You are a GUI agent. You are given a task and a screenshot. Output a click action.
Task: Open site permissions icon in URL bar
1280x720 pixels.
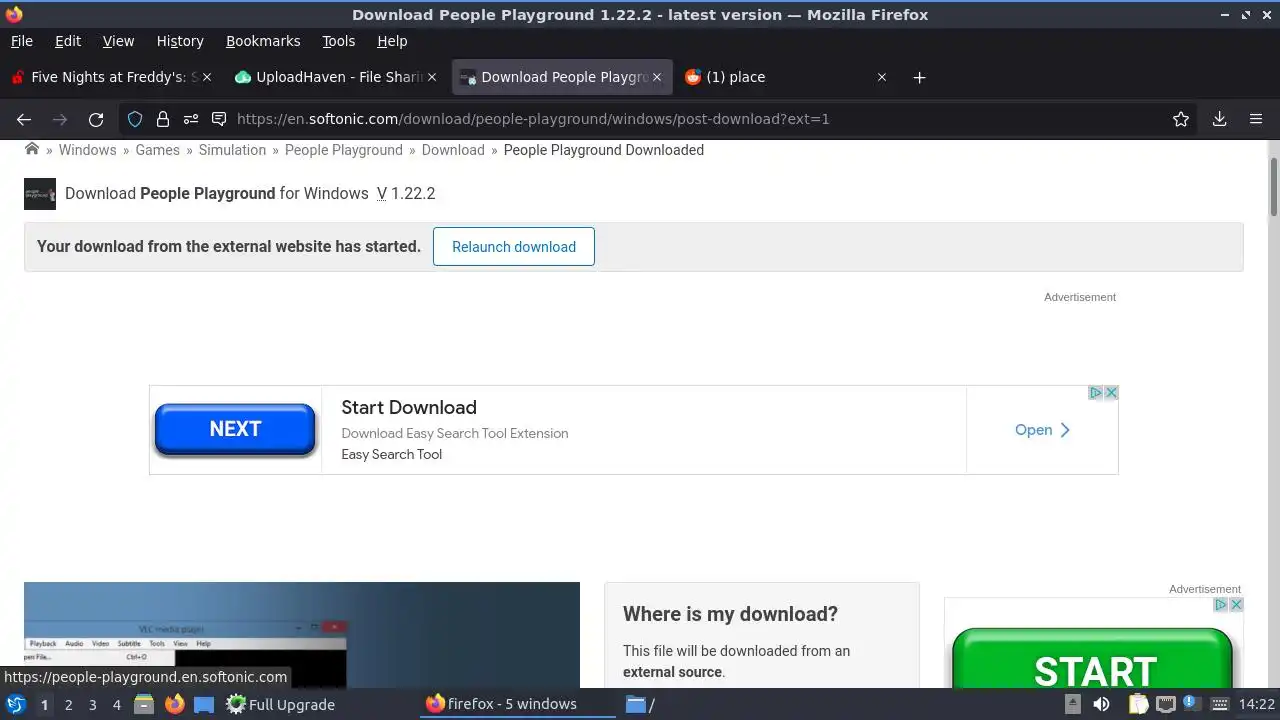point(191,119)
